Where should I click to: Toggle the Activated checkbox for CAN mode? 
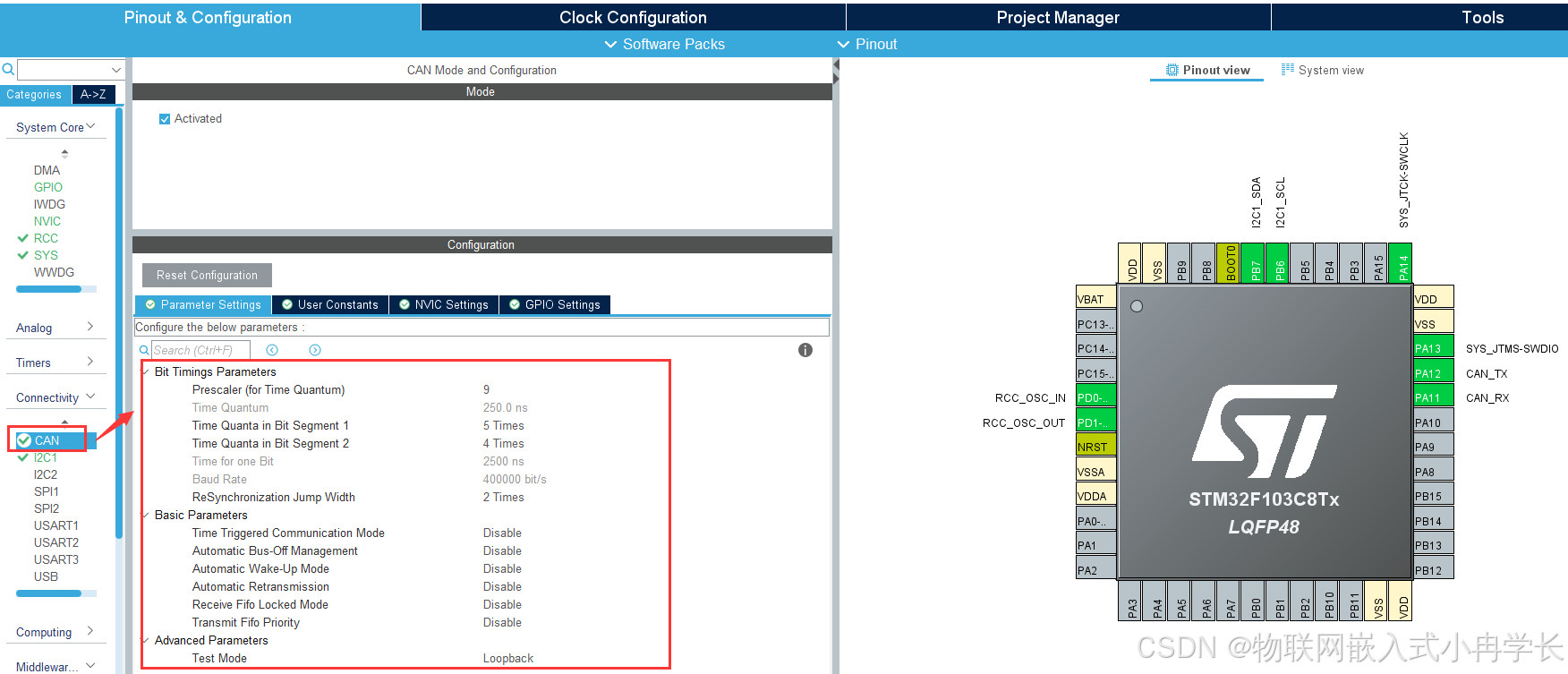165,119
